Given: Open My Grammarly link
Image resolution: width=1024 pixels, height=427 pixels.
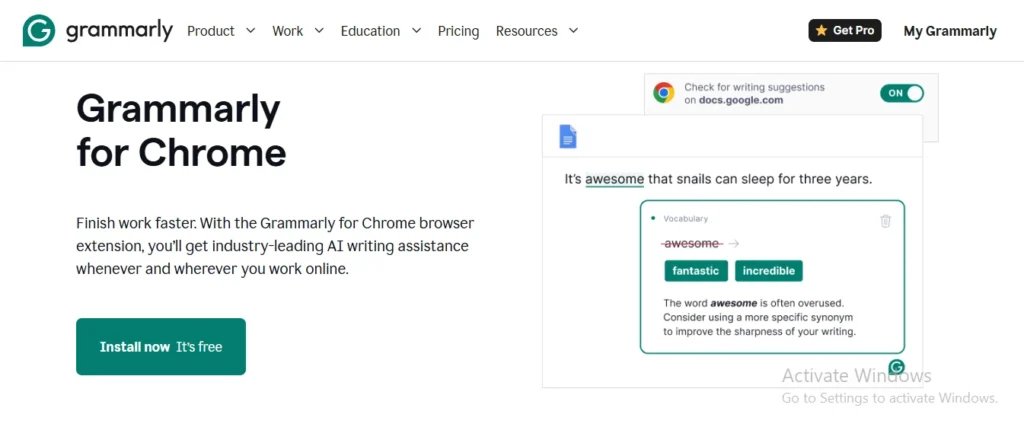Looking at the screenshot, I should point(950,31).
